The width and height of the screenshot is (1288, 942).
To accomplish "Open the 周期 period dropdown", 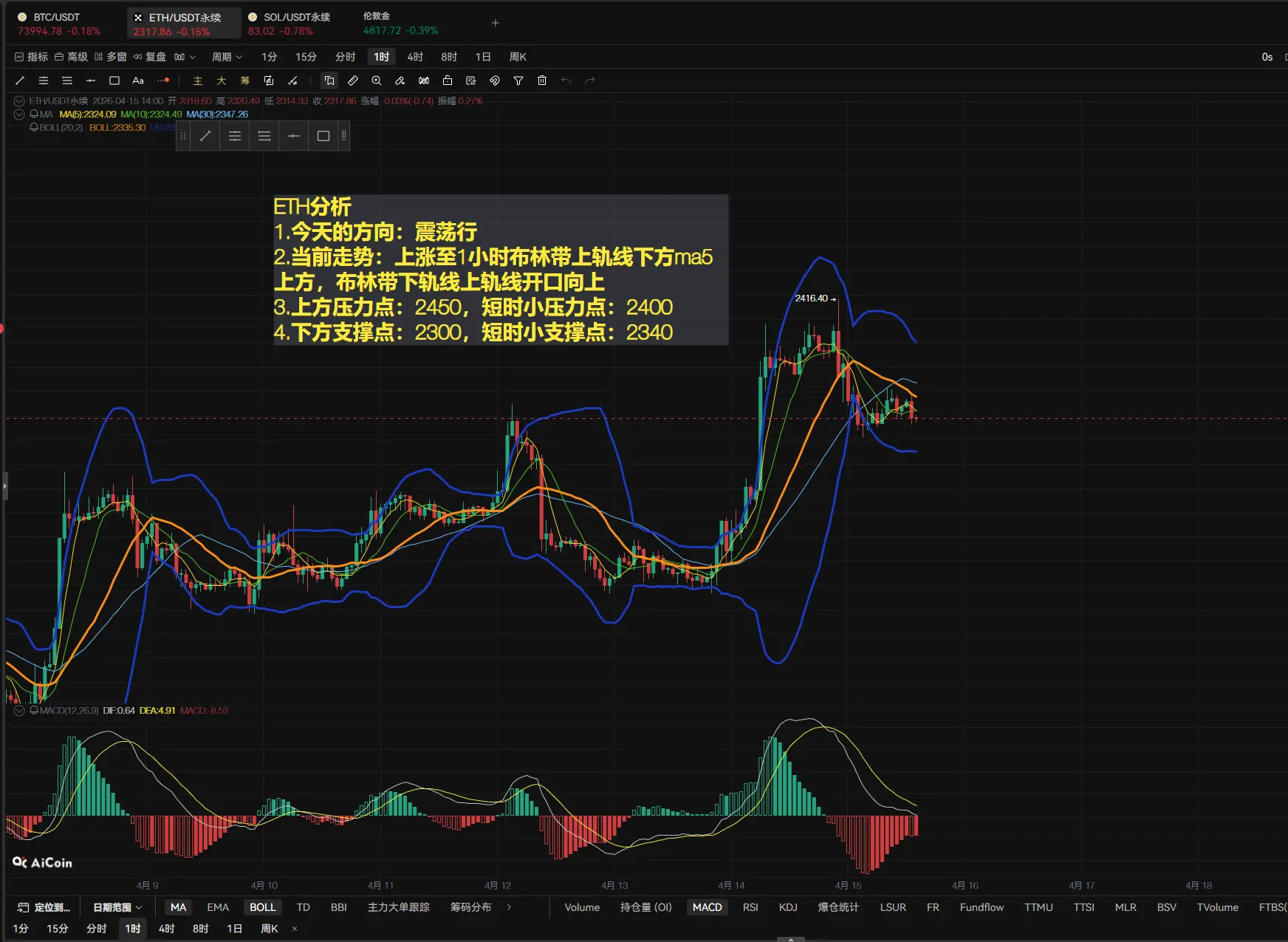I will coord(227,57).
